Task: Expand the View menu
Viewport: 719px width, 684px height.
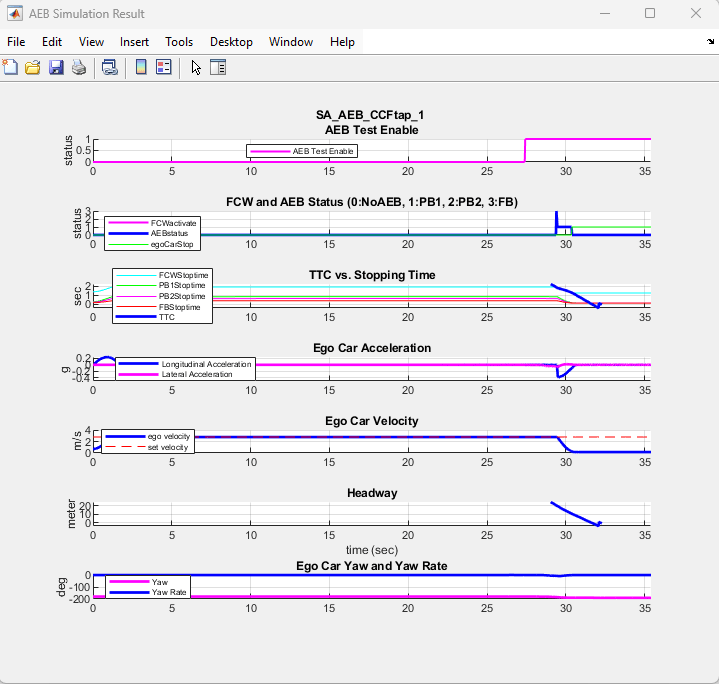Action: pos(91,42)
